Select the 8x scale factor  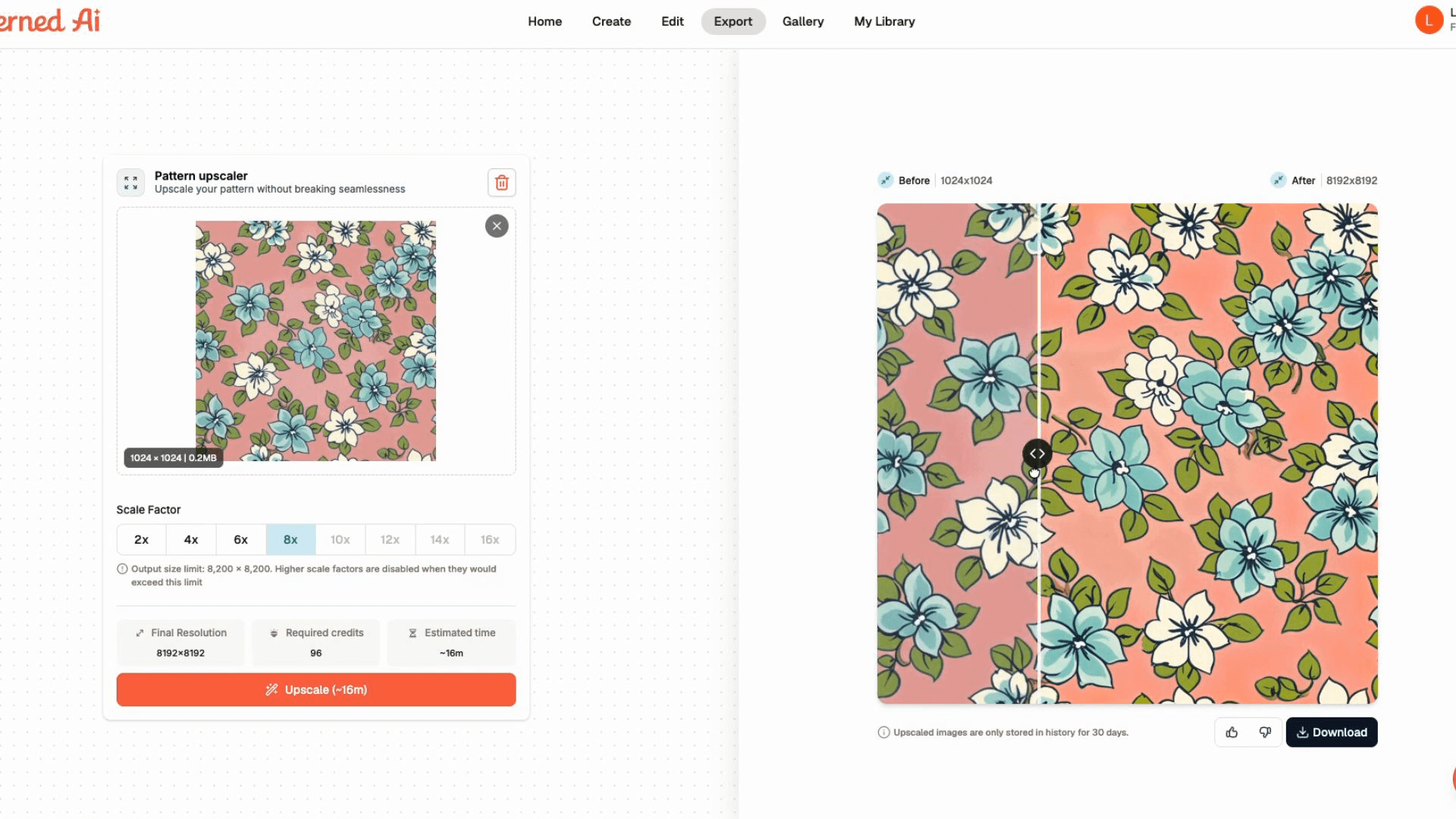[290, 540]
